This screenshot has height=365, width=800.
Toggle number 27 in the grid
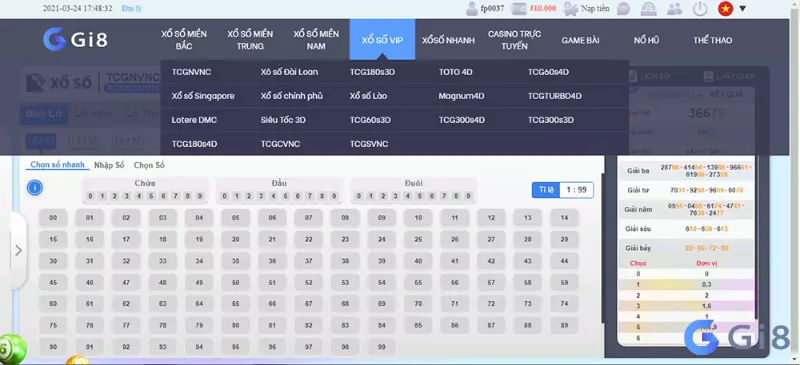[x=491, y=239]
